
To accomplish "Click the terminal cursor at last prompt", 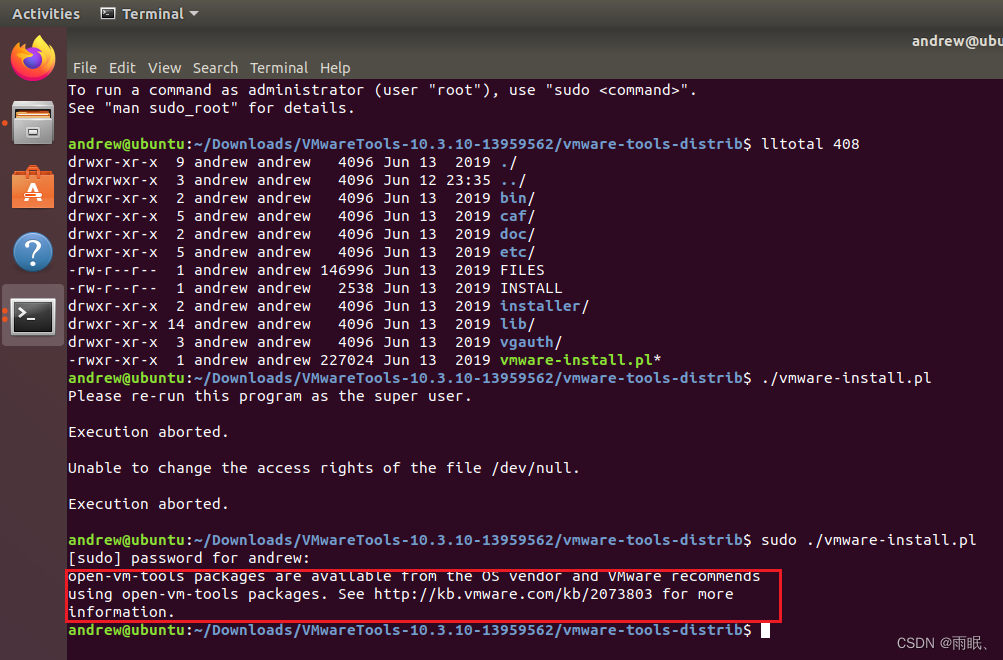I will pyautogui.click(x=765, y=631).
